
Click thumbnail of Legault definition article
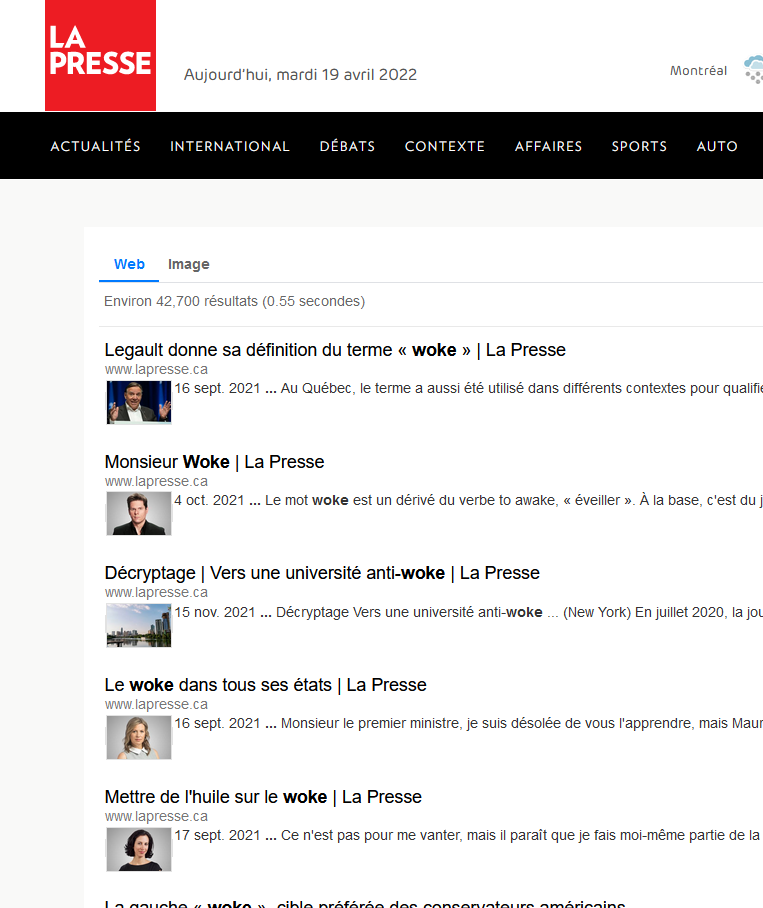139,402
